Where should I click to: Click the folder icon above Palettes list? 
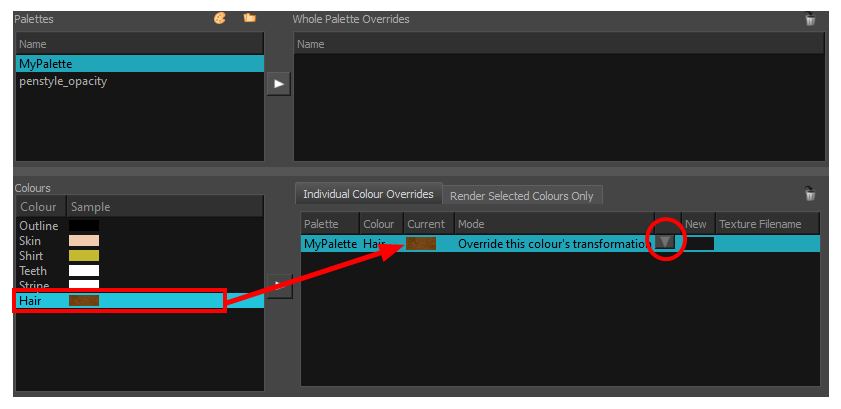click(x=249, y=18)
